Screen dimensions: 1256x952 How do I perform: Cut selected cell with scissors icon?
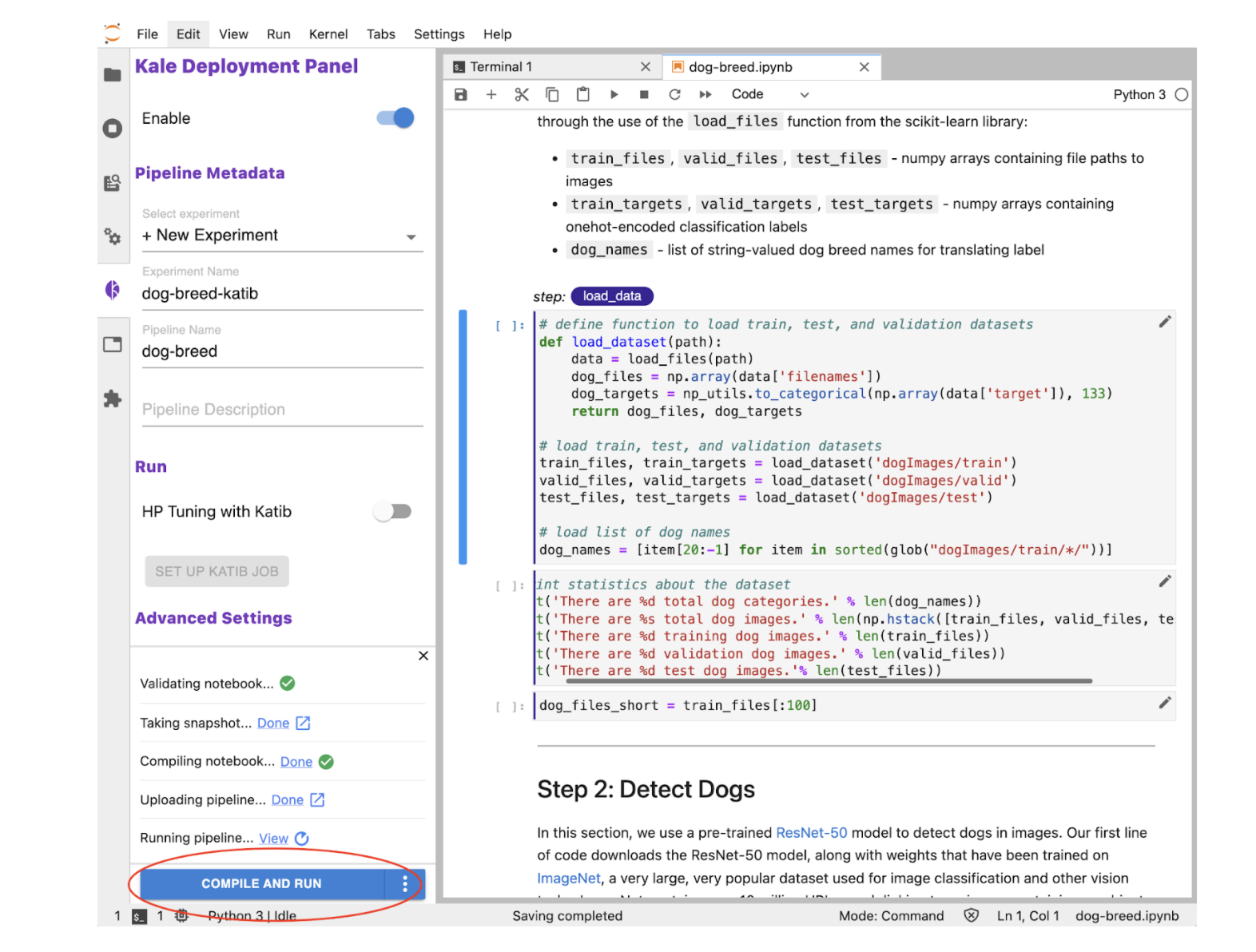tap(522, 94)
